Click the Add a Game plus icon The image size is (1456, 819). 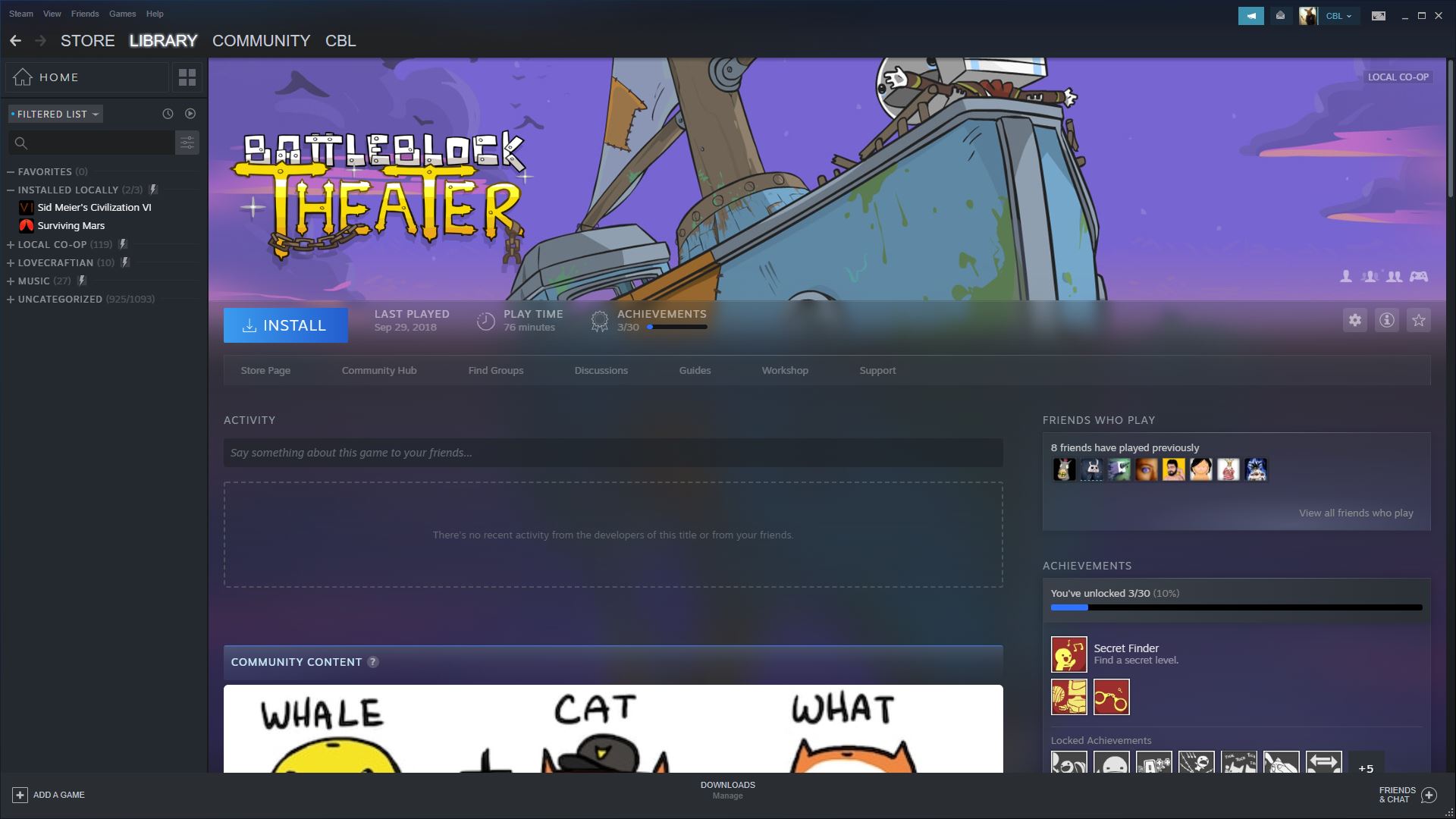click(x=20, y=795)
